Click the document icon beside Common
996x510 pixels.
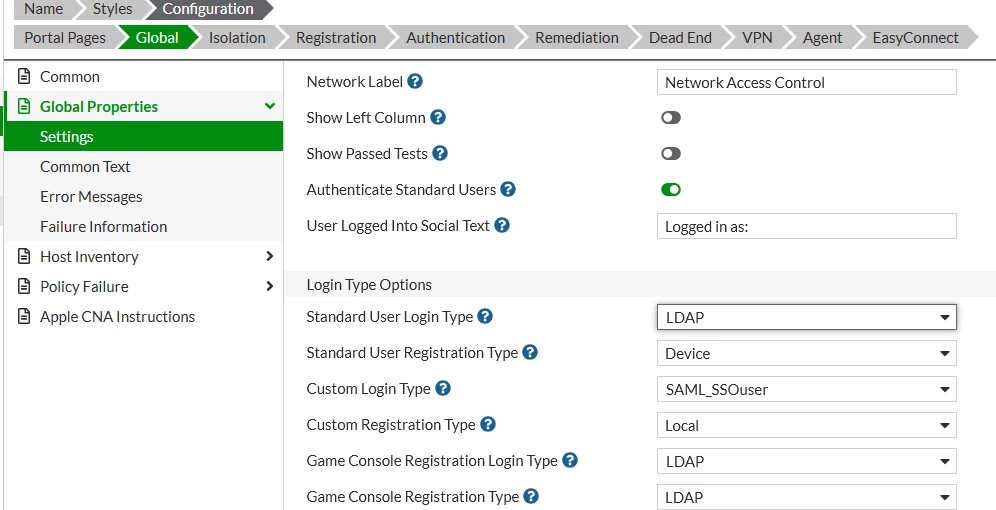coord(24,77)
